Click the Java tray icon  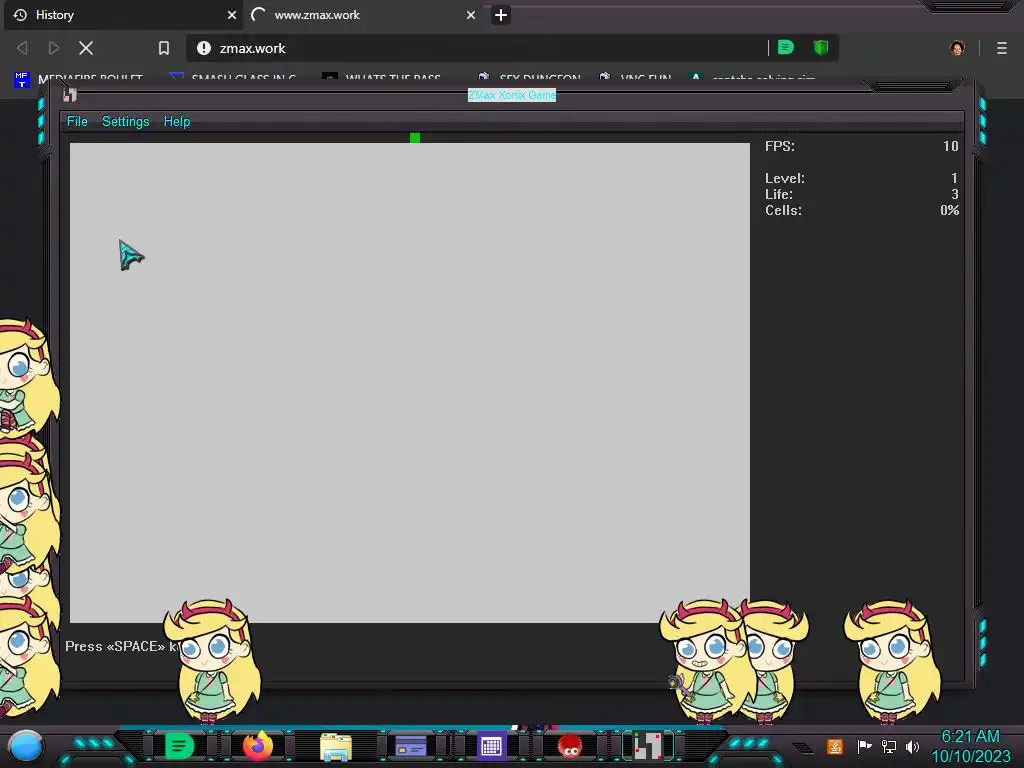pyautogui.click(x=835, y=746)
